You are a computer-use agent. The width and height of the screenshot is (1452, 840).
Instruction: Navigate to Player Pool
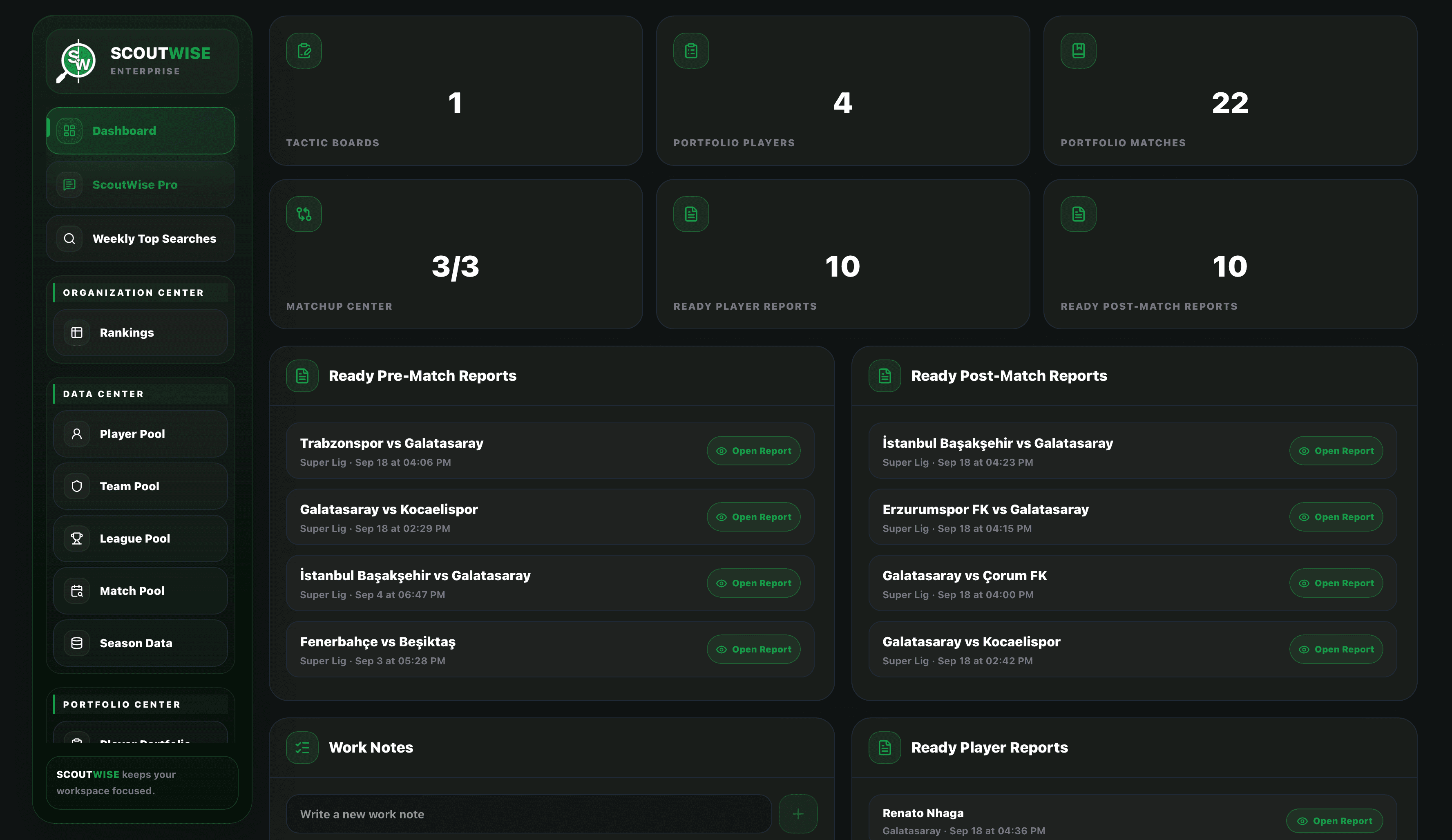(141, 434)
